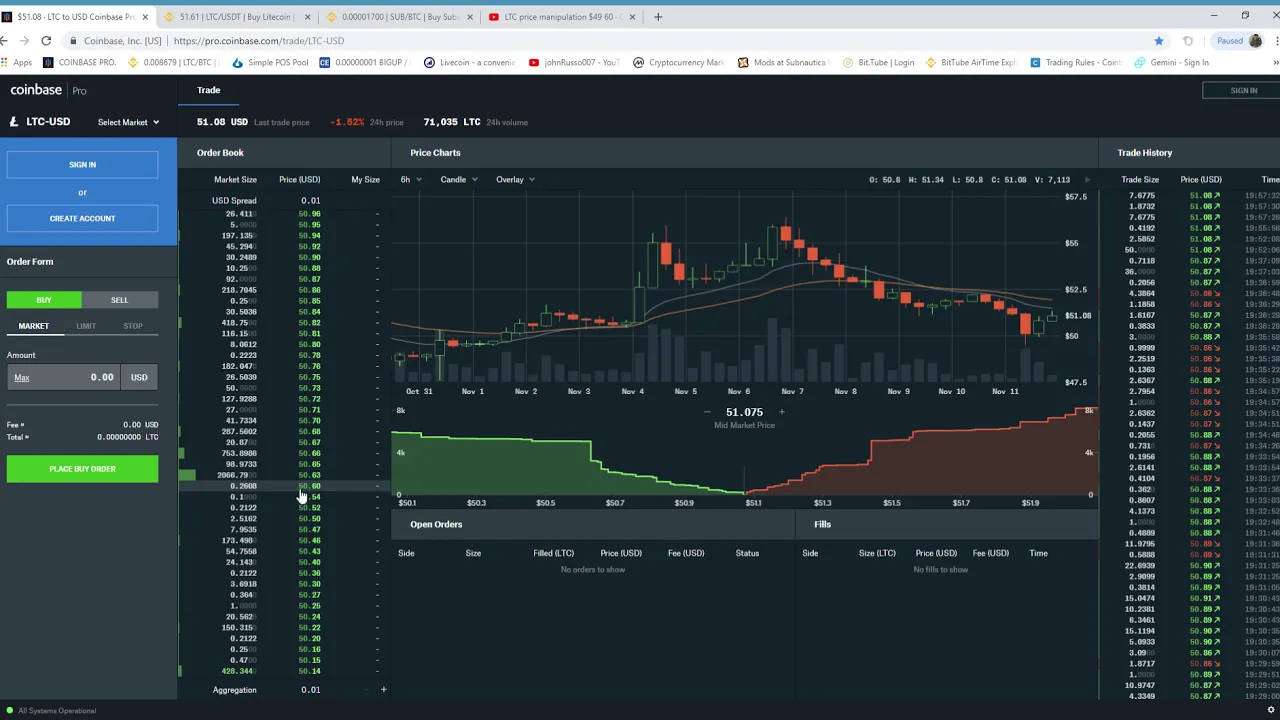
Task: Click the Trade History panel title
Action: 1144,153
